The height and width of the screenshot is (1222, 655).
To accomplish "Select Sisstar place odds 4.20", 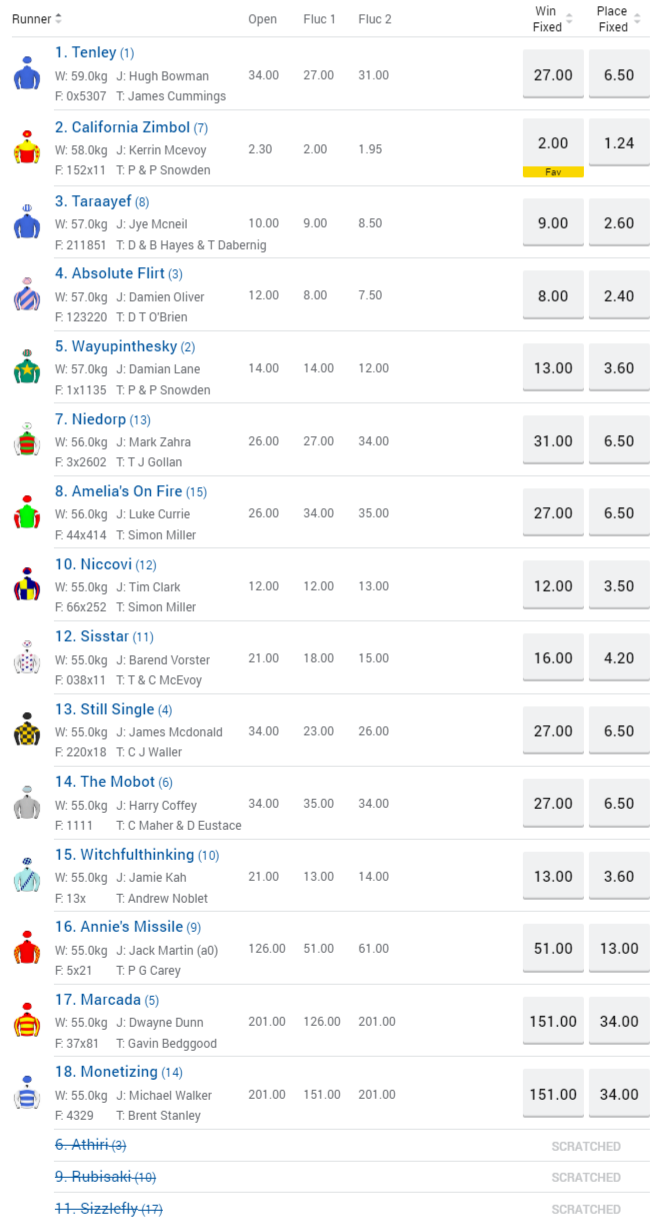I will [619, 658].
